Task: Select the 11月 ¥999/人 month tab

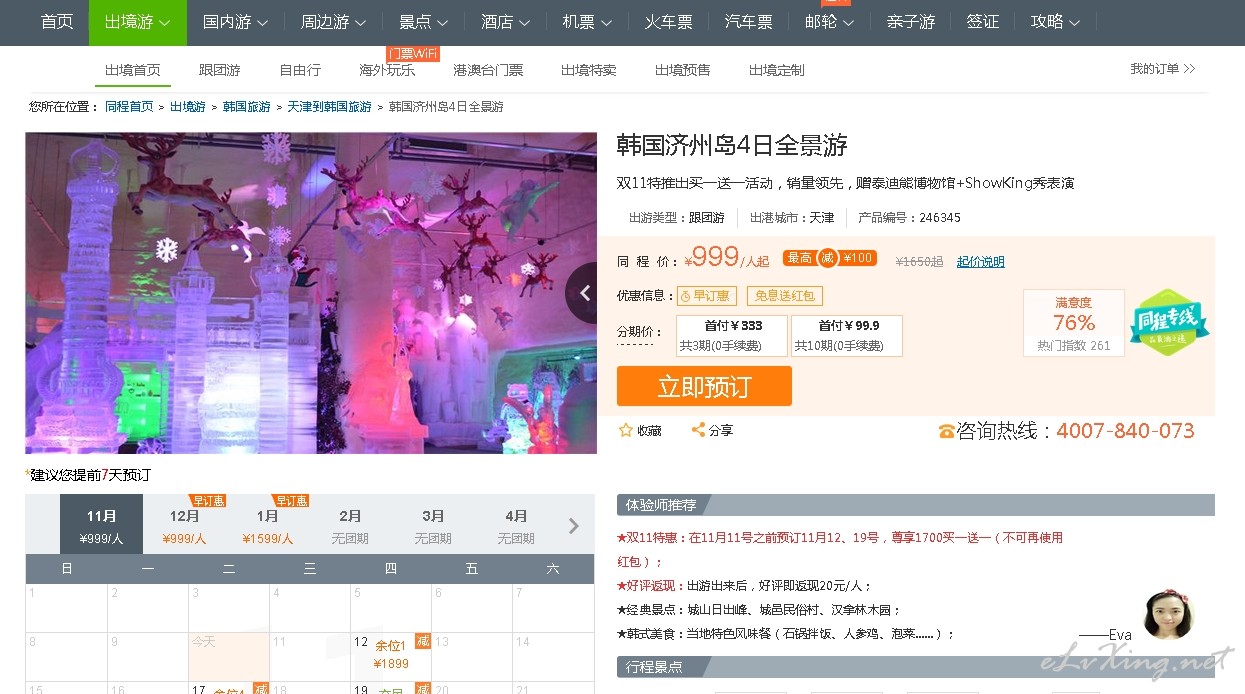Action: coord(102,526)
